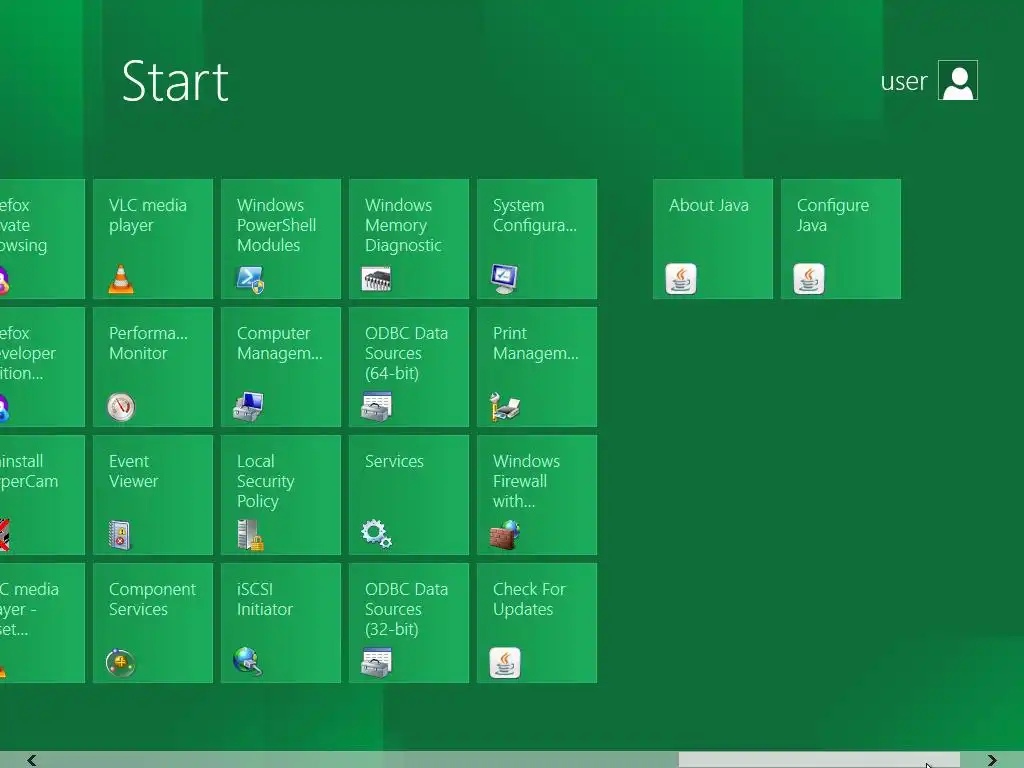Click the user account picture icon
1024x768 pixels.
pos(957,80)
